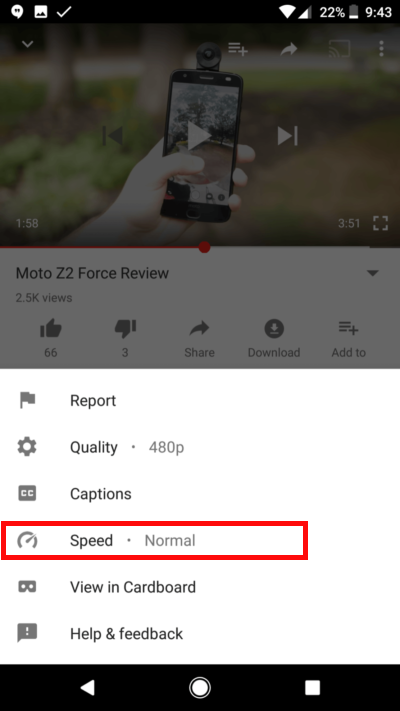Skip to the previous video
The image size is (400, 711).
(112, 136)
